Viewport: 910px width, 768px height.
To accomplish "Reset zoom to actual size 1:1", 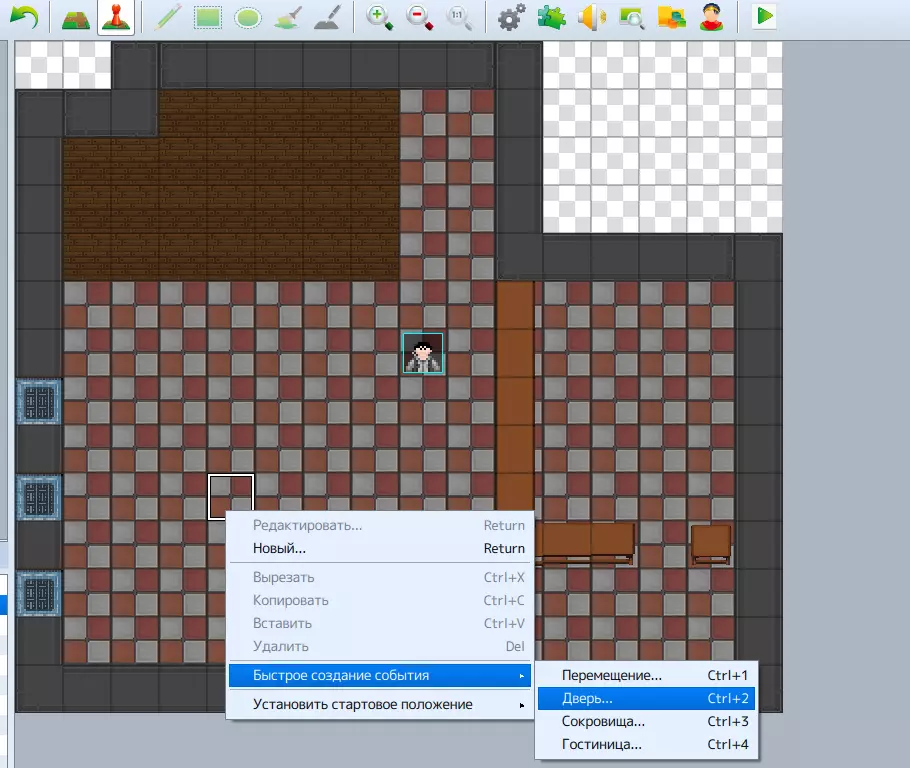I will tap(458, 17).
